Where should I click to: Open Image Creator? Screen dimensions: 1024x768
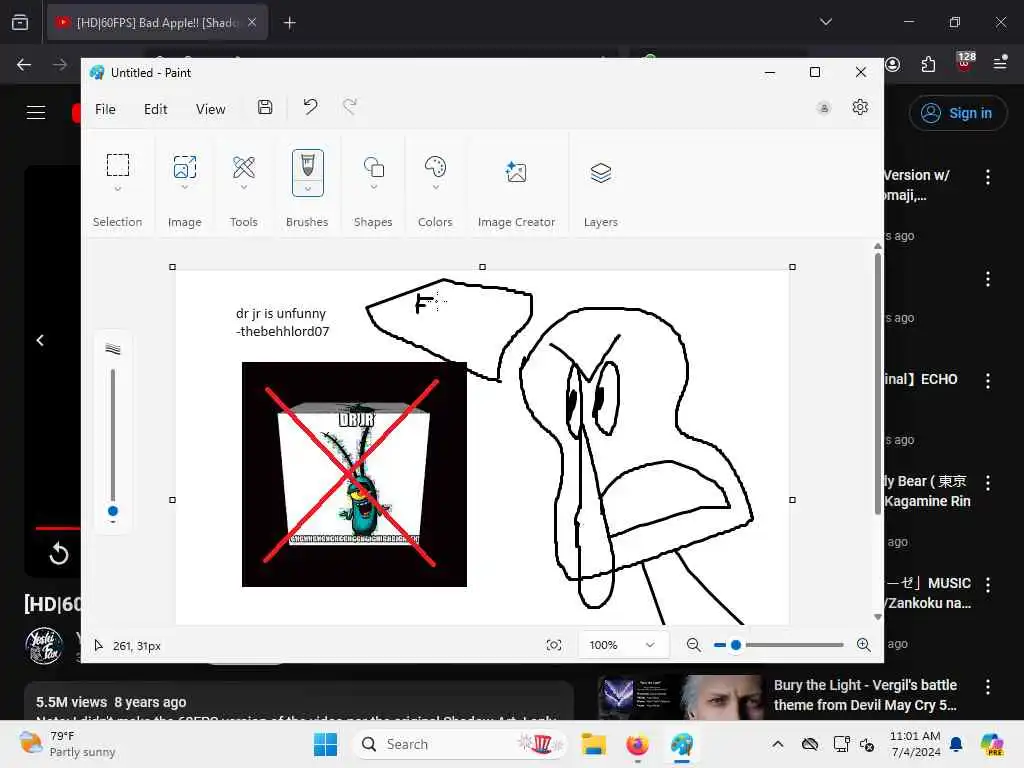tap(516, 172)
